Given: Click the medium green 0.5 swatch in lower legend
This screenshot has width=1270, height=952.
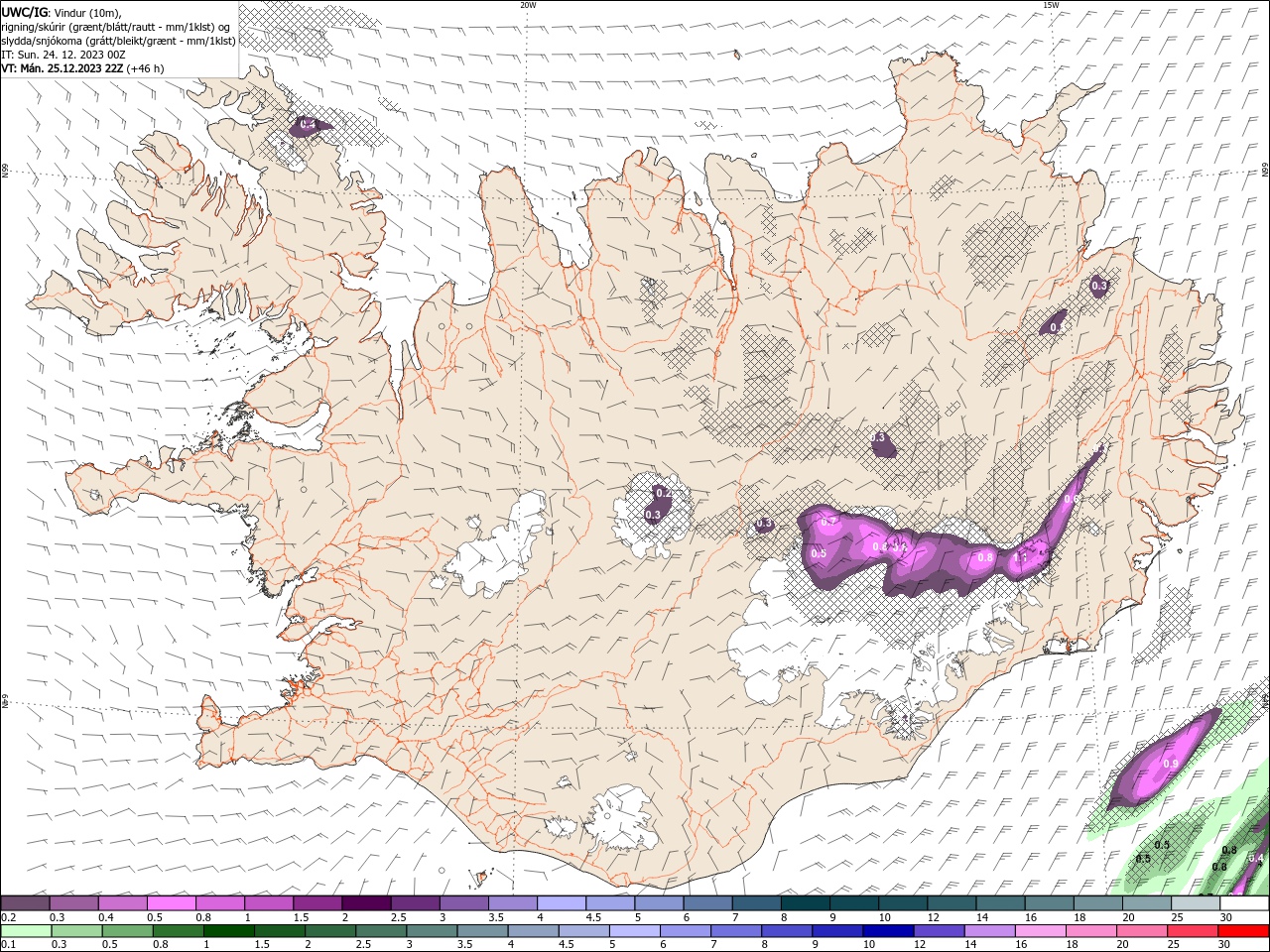Looking at the screenshot, I should (127, 931).
